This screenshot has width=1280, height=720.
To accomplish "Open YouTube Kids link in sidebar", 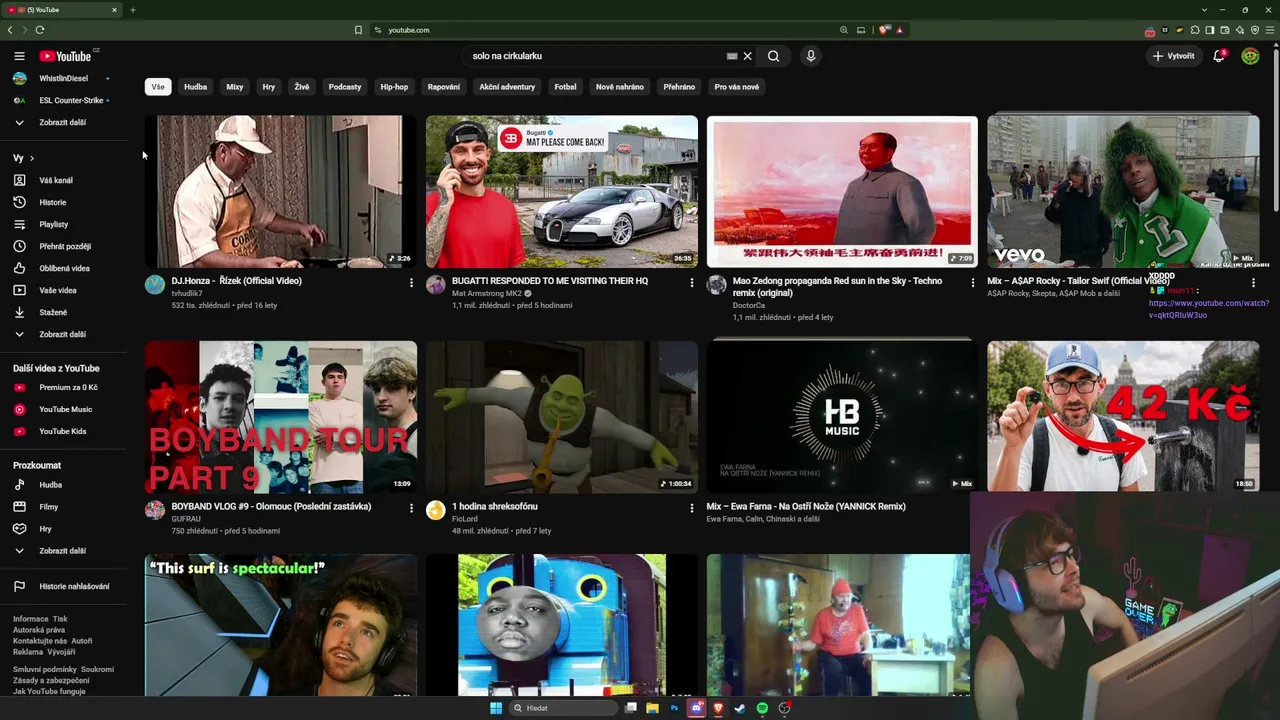I will 65,431.
